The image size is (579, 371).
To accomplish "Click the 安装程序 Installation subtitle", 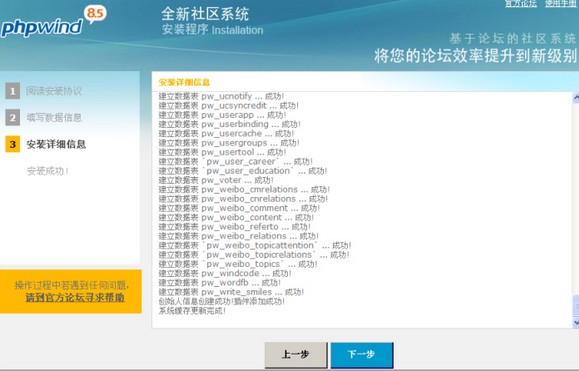I will tap(213, 30).
